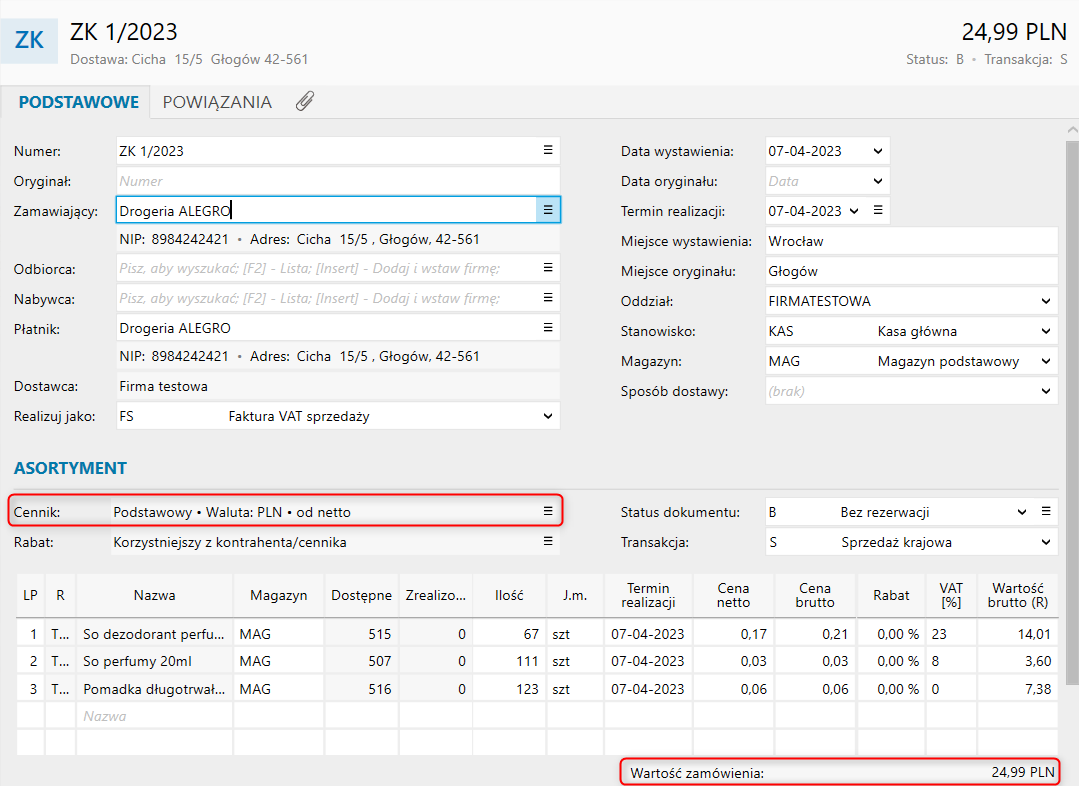Open menu icon beside Termin realizacji

tap(877, 211)
